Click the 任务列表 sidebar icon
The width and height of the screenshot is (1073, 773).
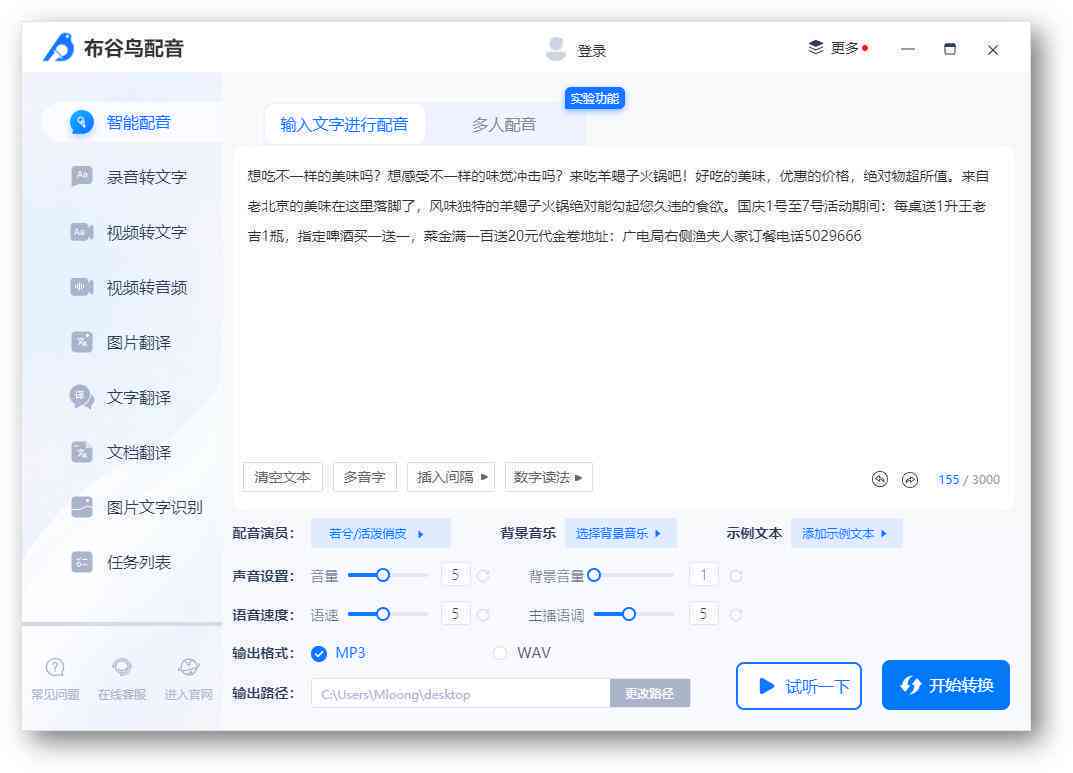click(81, 562)
